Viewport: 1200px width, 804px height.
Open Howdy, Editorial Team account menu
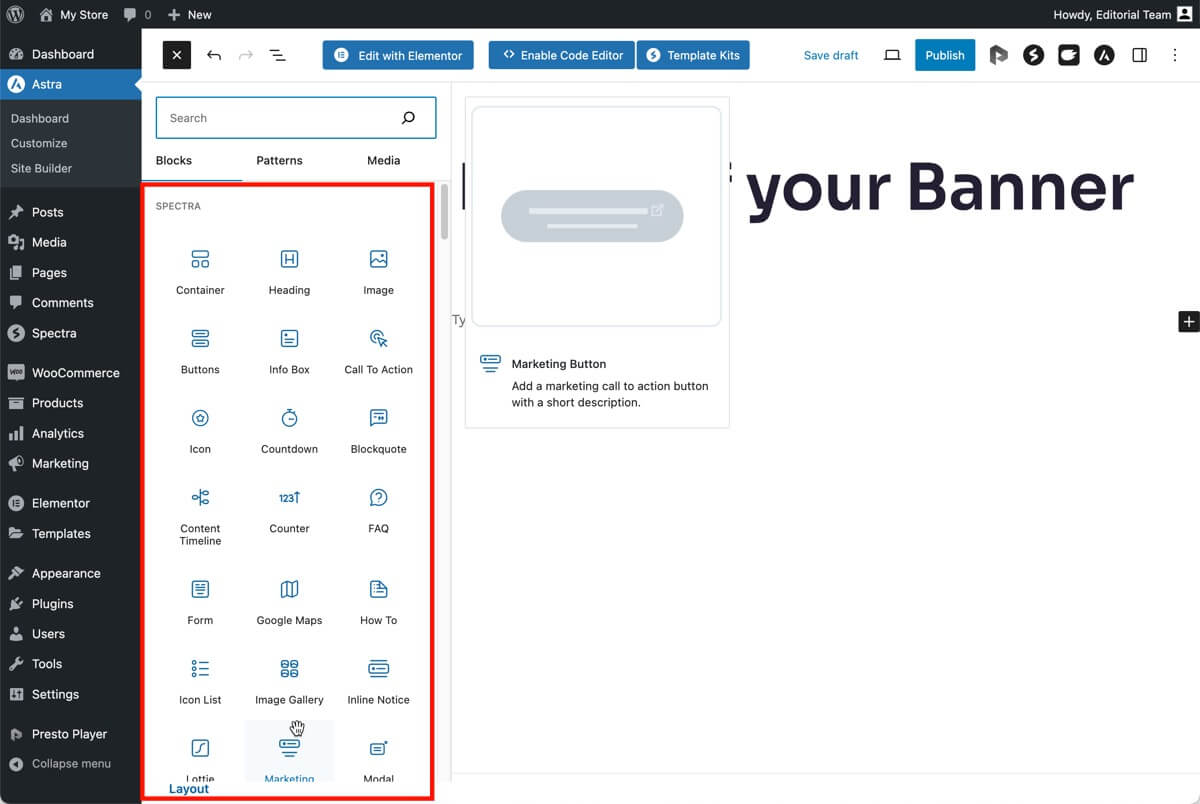pyautogui.click(x=1121, y=15)
